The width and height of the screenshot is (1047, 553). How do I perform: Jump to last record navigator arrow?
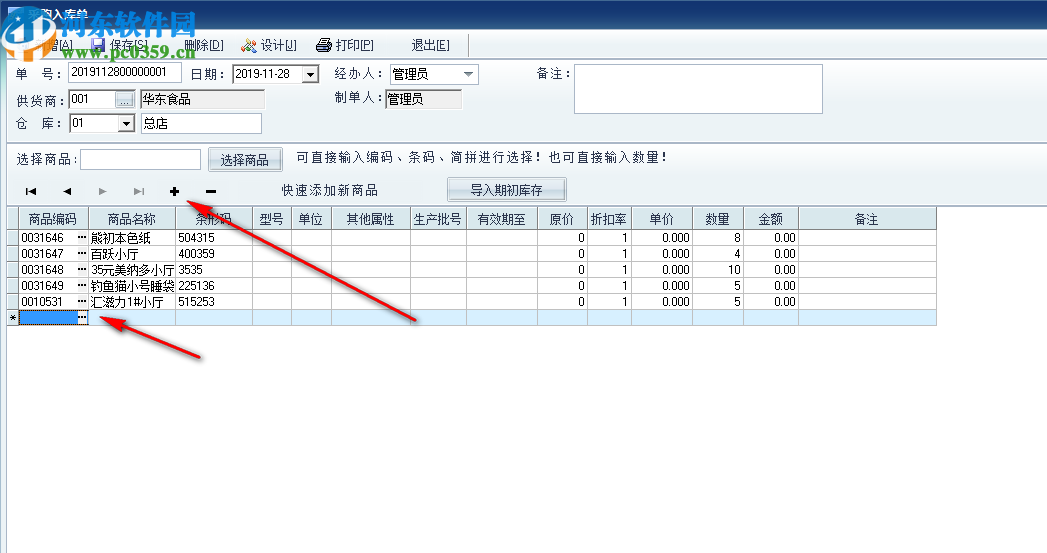(138, 192)
